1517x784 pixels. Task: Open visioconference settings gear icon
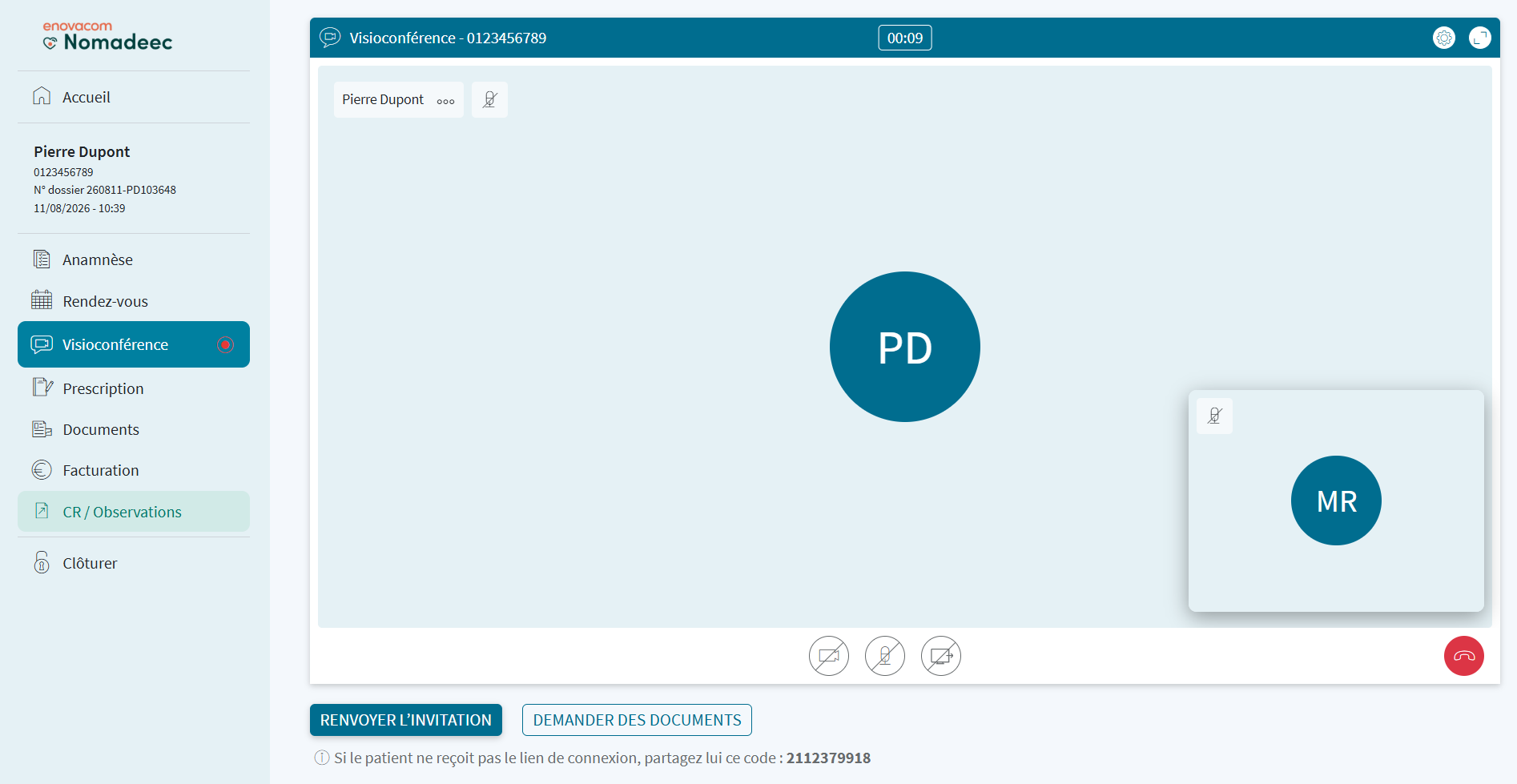(1443, 38)
